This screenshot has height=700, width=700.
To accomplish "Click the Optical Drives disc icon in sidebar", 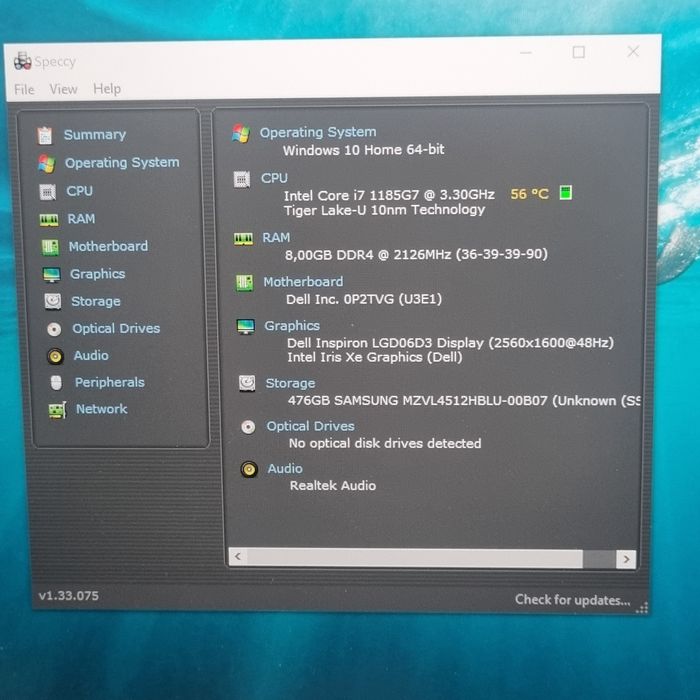I will 54,329.
